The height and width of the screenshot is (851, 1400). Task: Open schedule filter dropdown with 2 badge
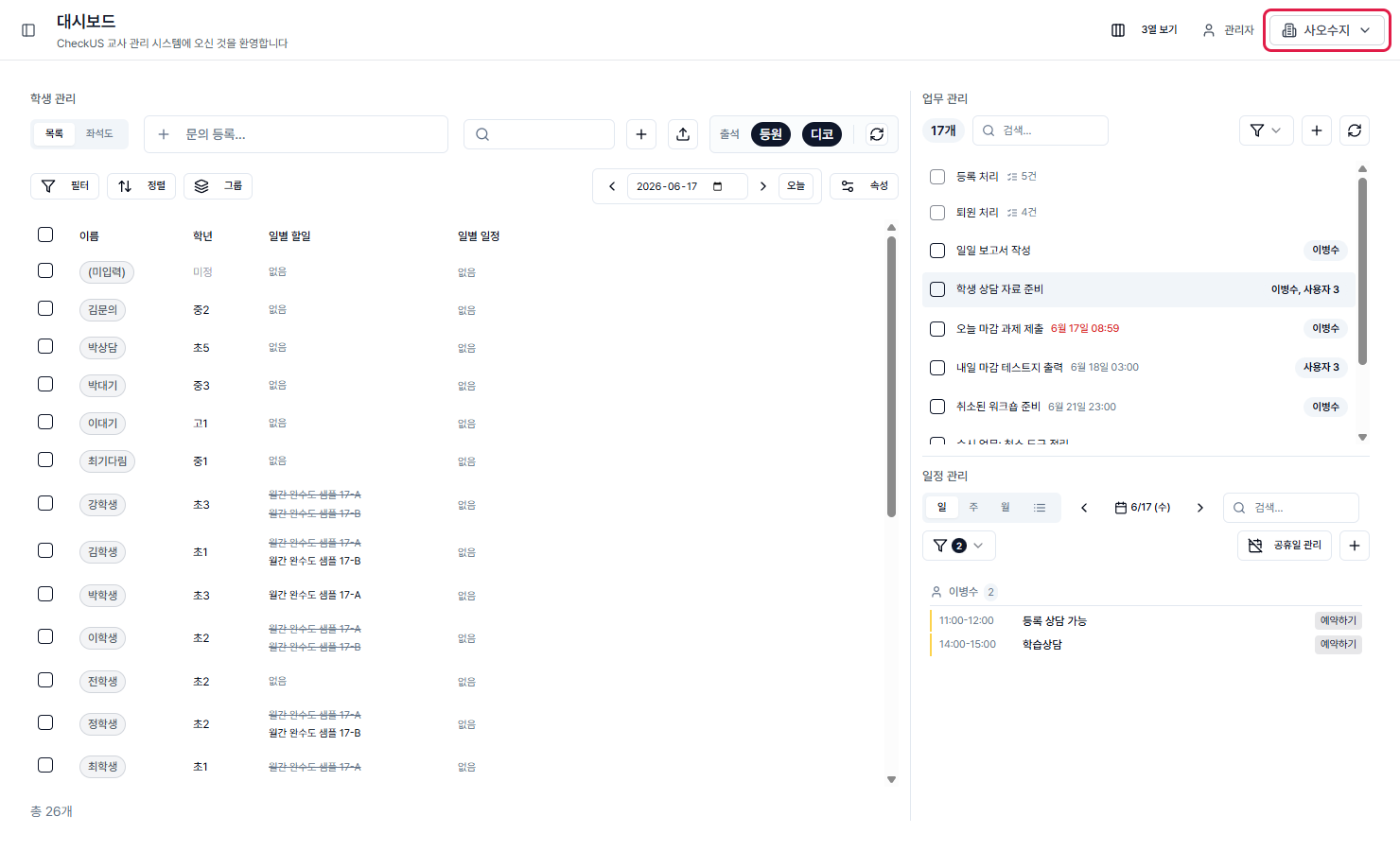click(958, 546)
